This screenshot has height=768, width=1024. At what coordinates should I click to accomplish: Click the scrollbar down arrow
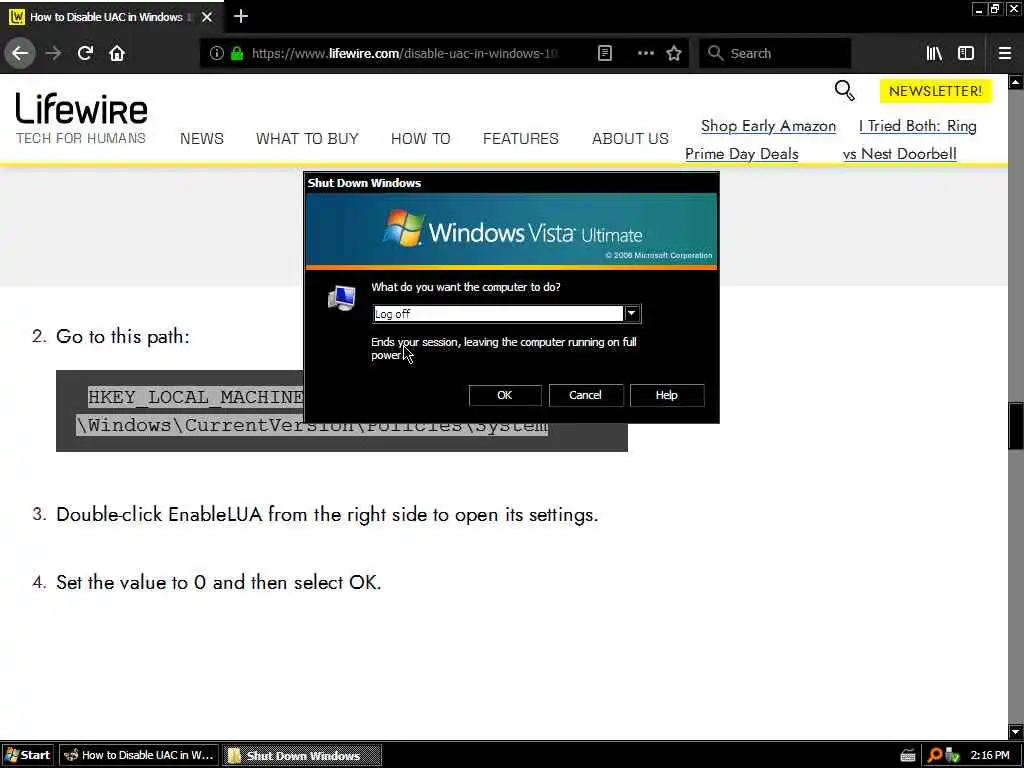pyautogui.click(x=1016, y=731)
